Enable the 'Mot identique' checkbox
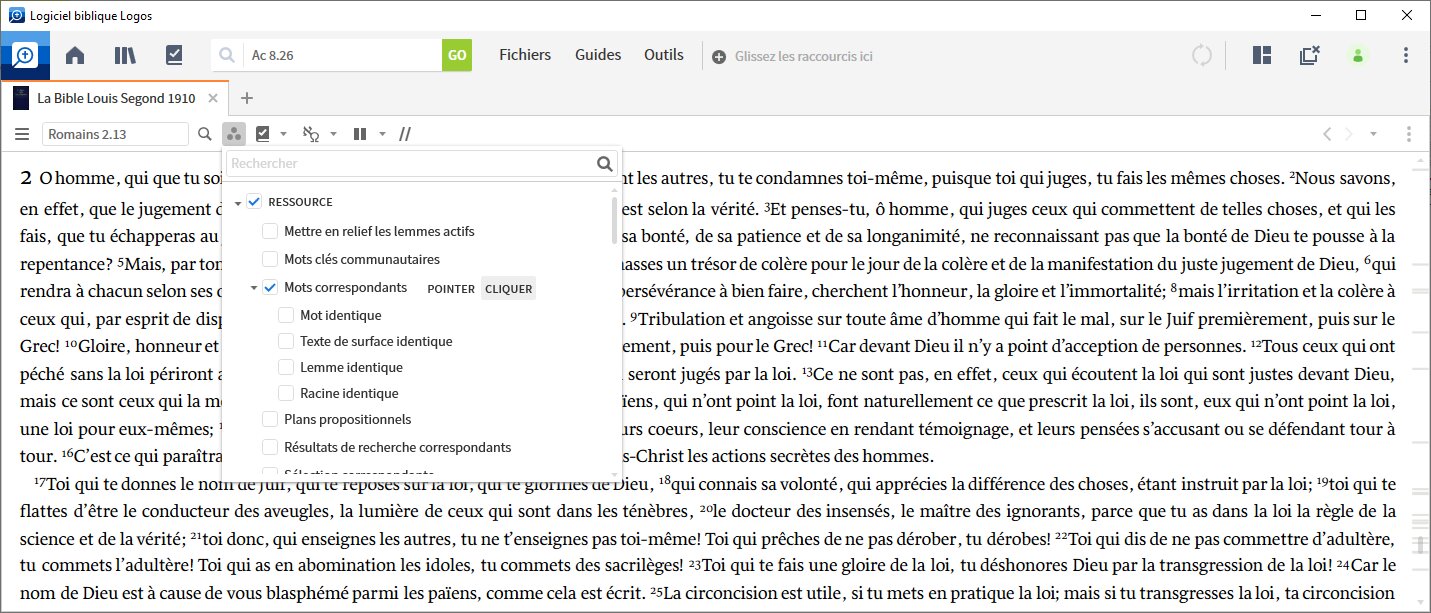 [286, 315]
